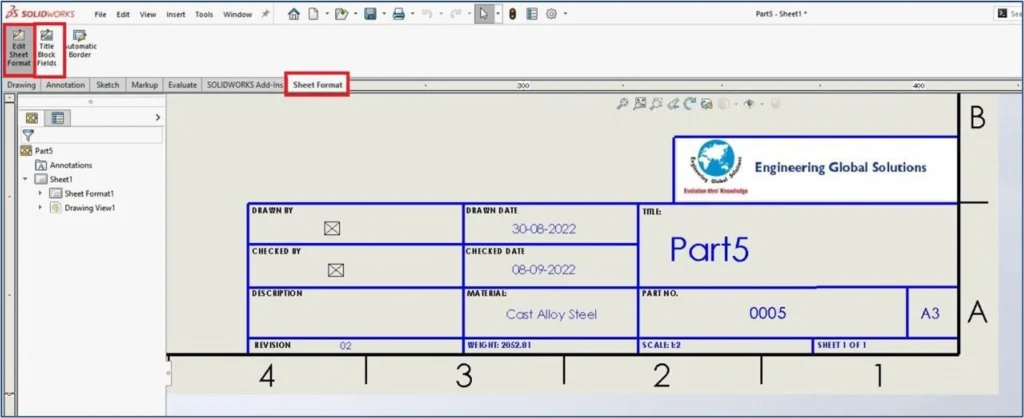Select Annotations folder in the tree

[64, 165]
